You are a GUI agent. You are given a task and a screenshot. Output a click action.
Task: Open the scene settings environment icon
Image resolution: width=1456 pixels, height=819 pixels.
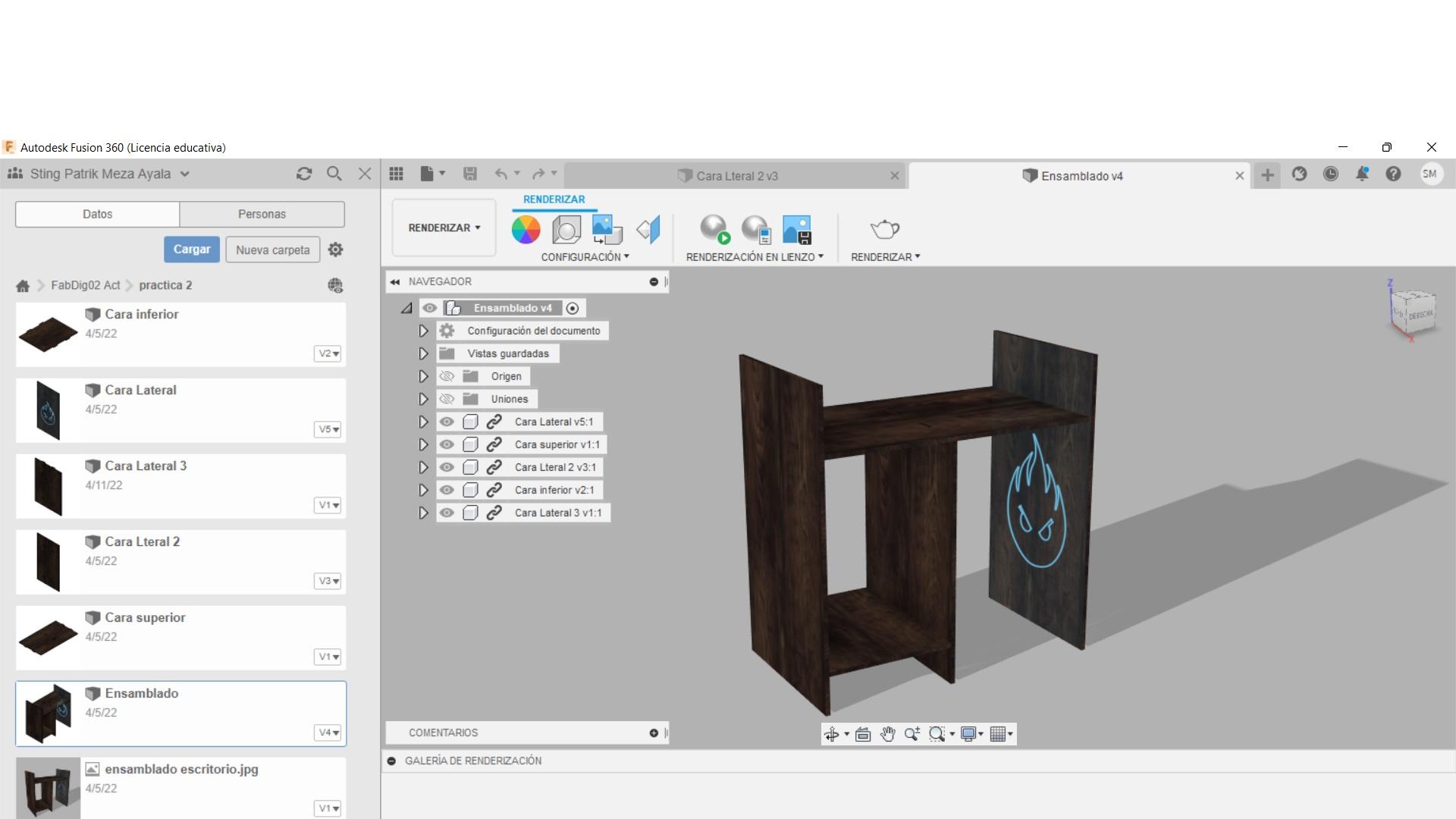567,229
